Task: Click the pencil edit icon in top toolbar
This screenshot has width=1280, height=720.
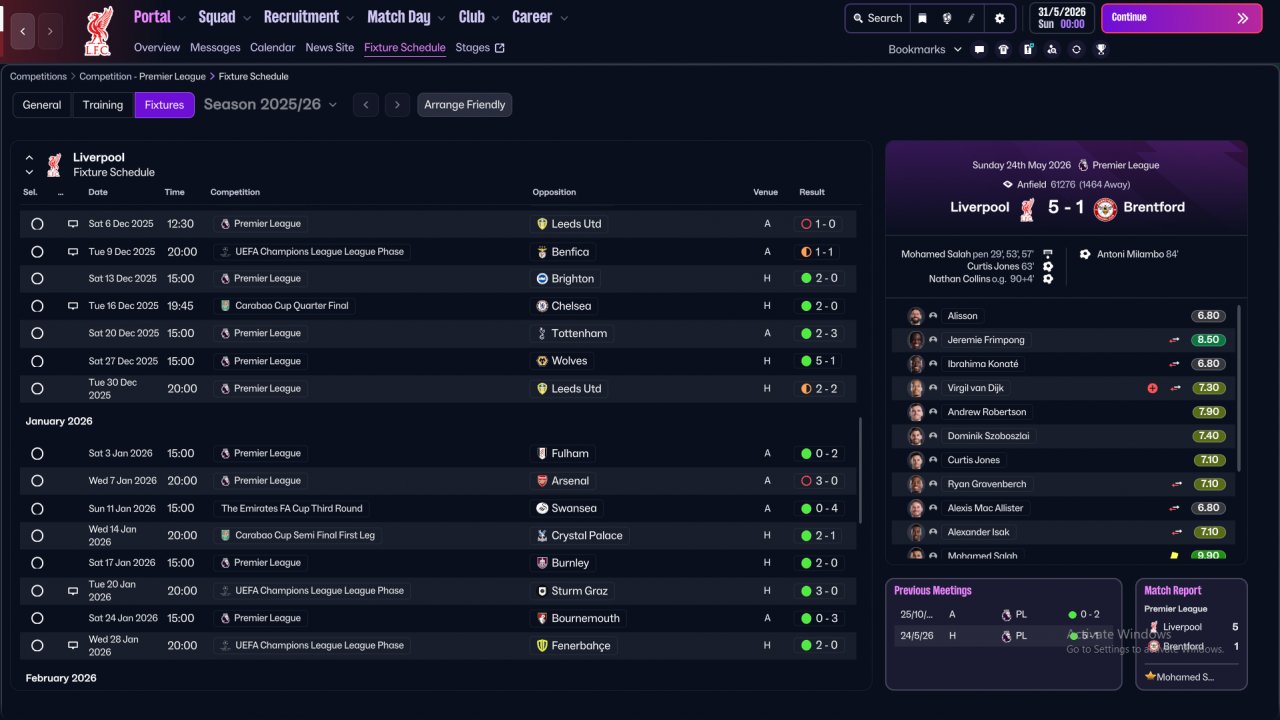Action: [971, 18]
